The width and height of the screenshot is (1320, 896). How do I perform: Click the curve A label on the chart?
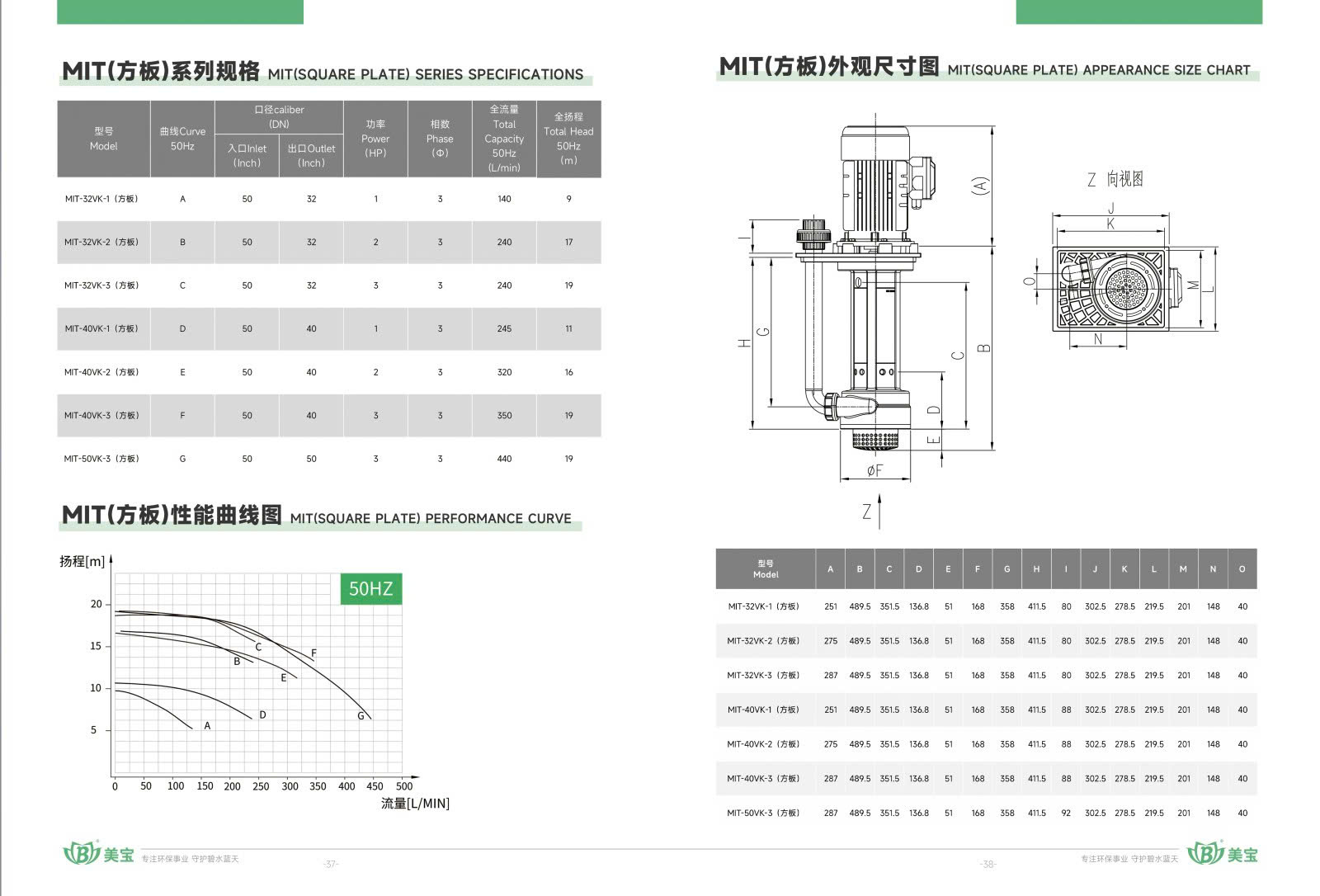tap(207, 726)
